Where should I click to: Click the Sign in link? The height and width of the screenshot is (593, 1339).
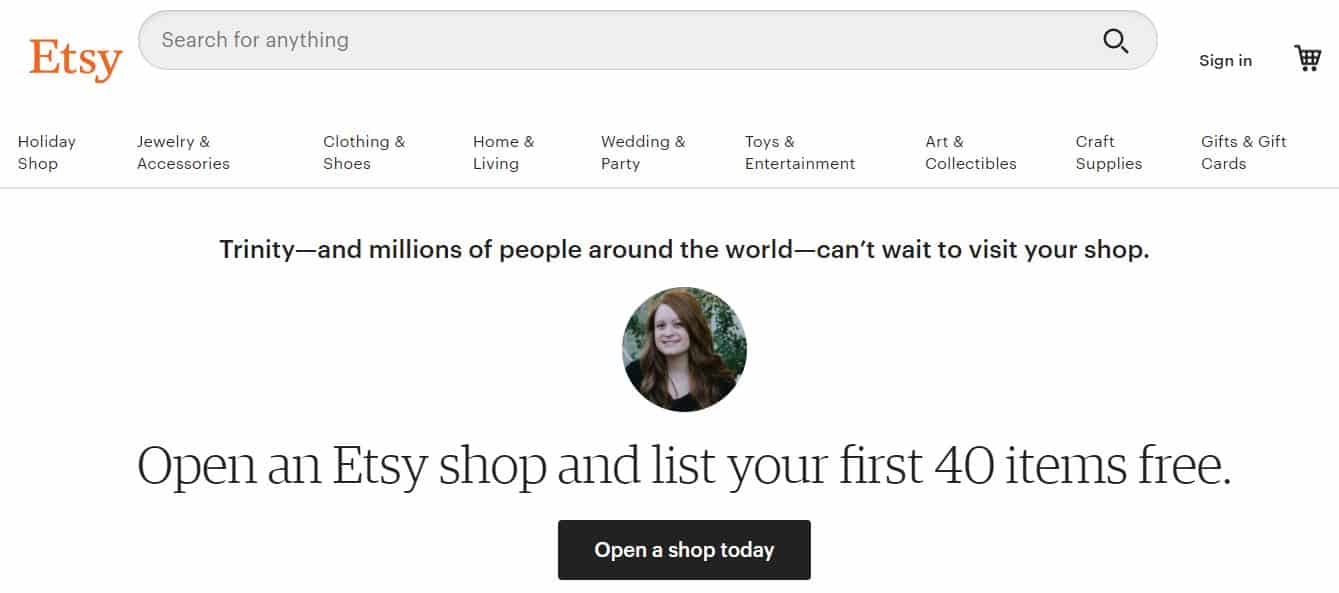click(x=1225, y=61)
